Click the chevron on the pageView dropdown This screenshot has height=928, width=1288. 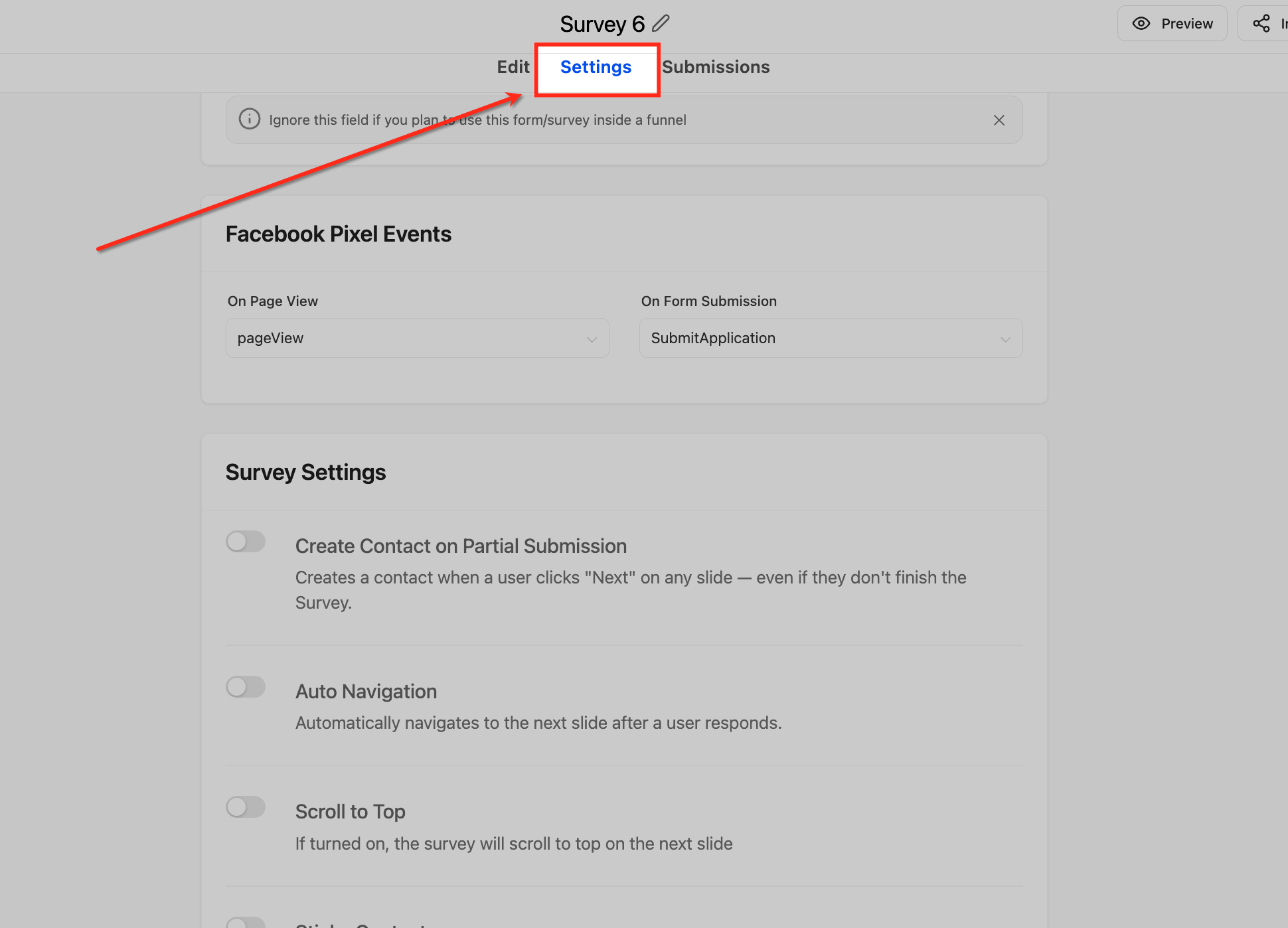[x=592, y=339]
